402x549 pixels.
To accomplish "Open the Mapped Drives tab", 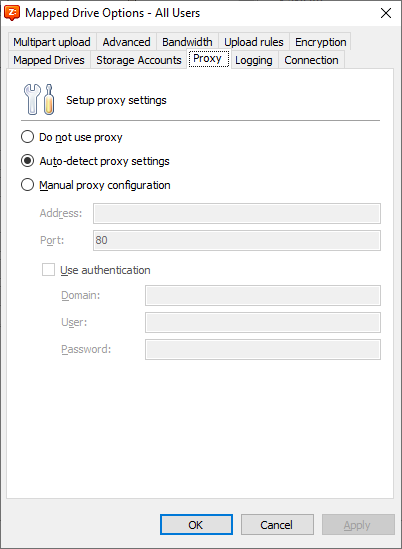I will [x=49, y=60].
